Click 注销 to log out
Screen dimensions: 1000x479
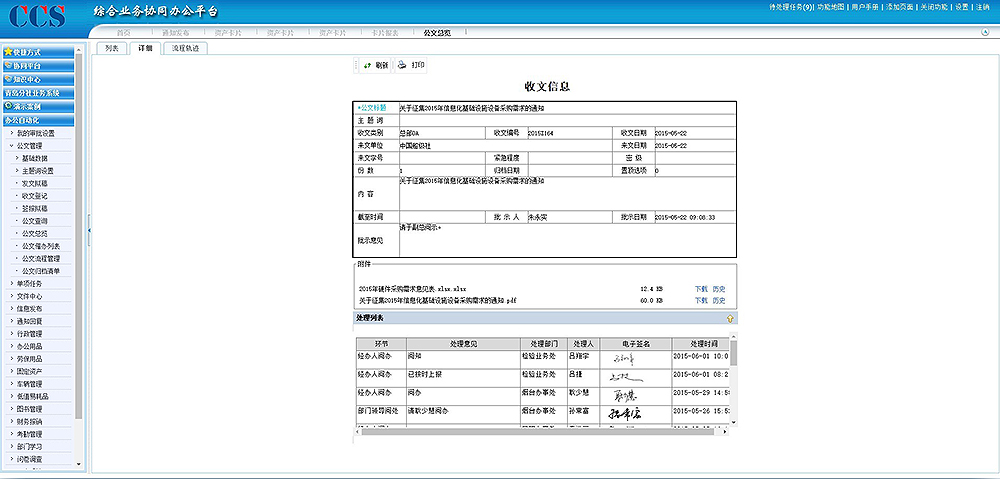pyautogui.click(x=982, y=6)
